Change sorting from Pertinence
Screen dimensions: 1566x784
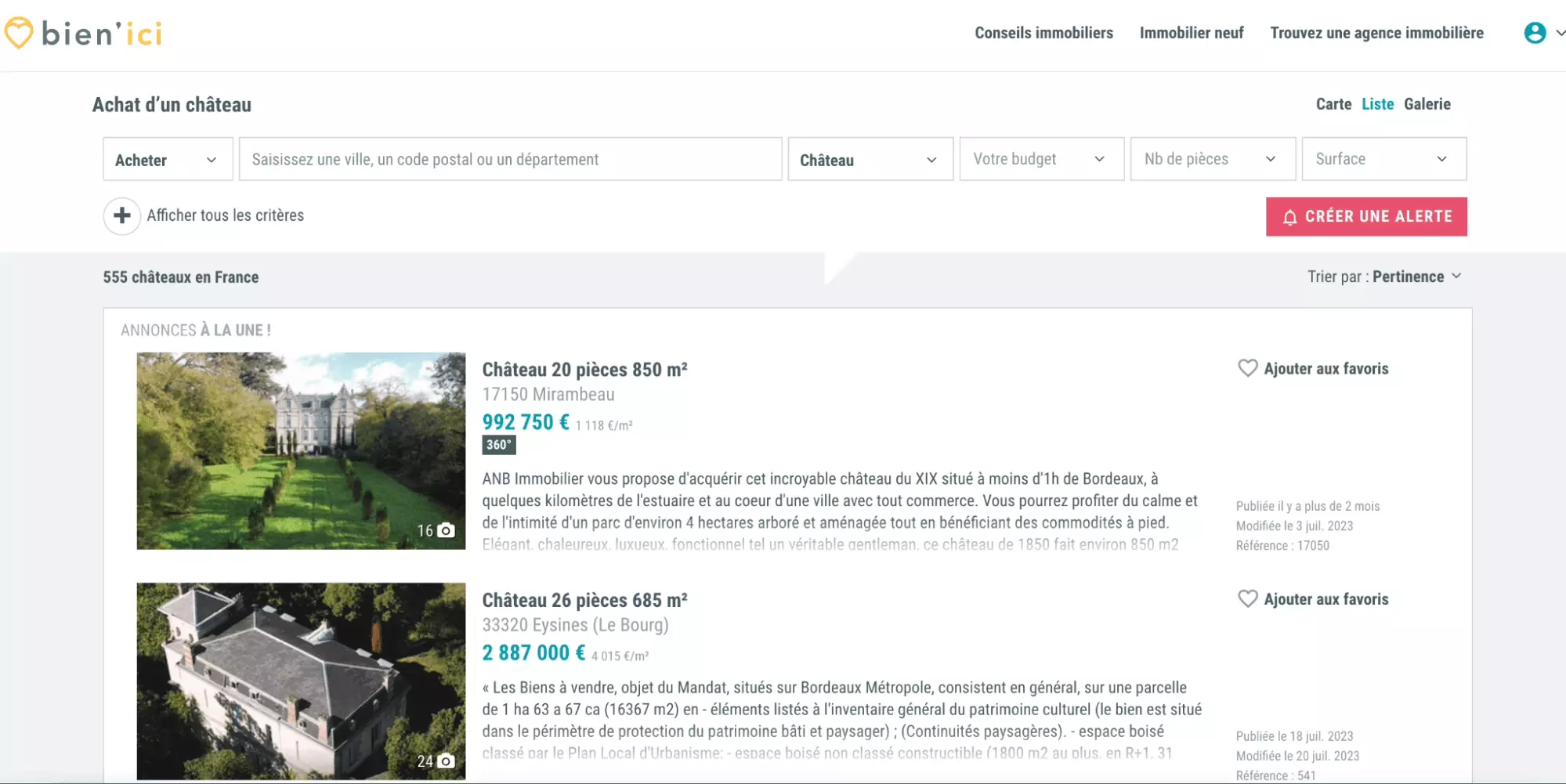click(x=1415, y=276)
